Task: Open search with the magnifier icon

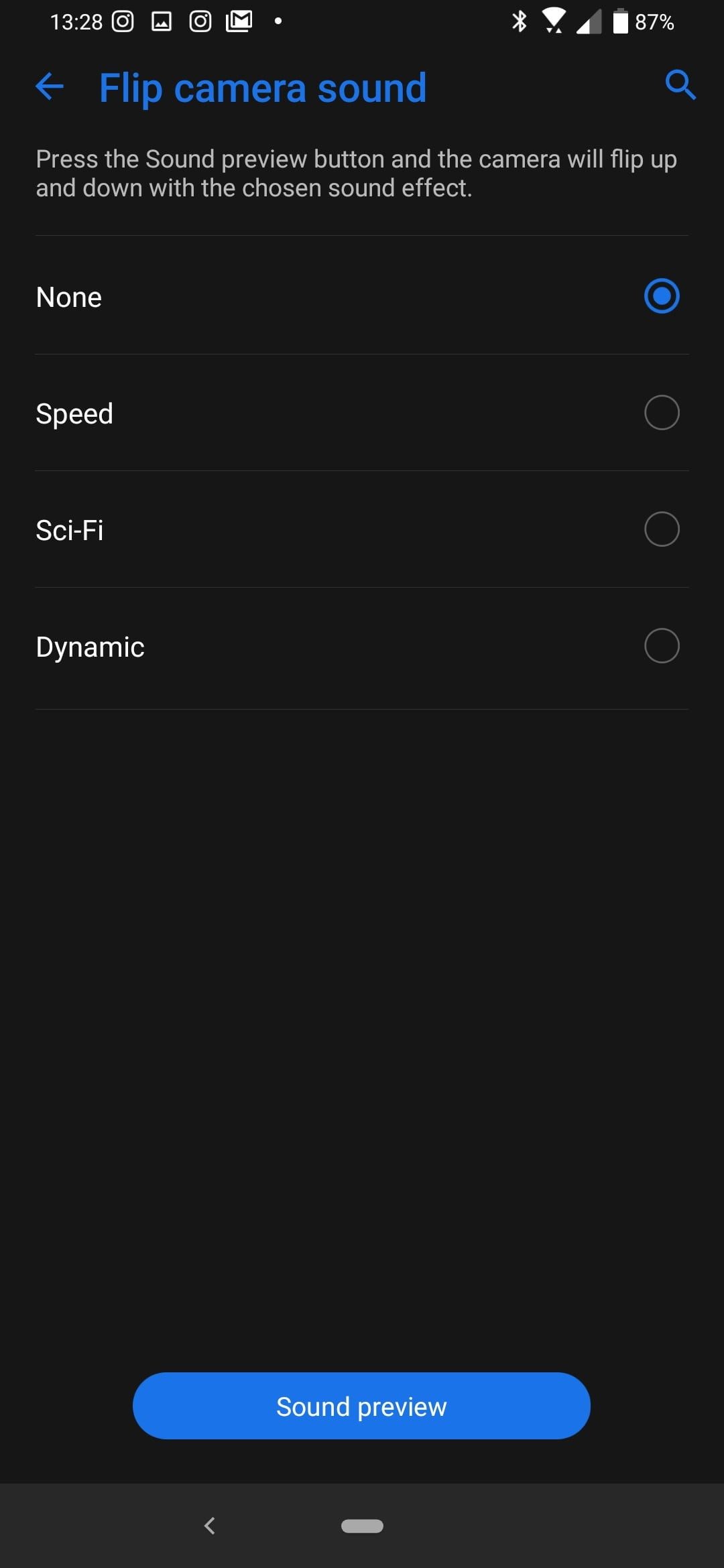Action: [x=680, y=85]
